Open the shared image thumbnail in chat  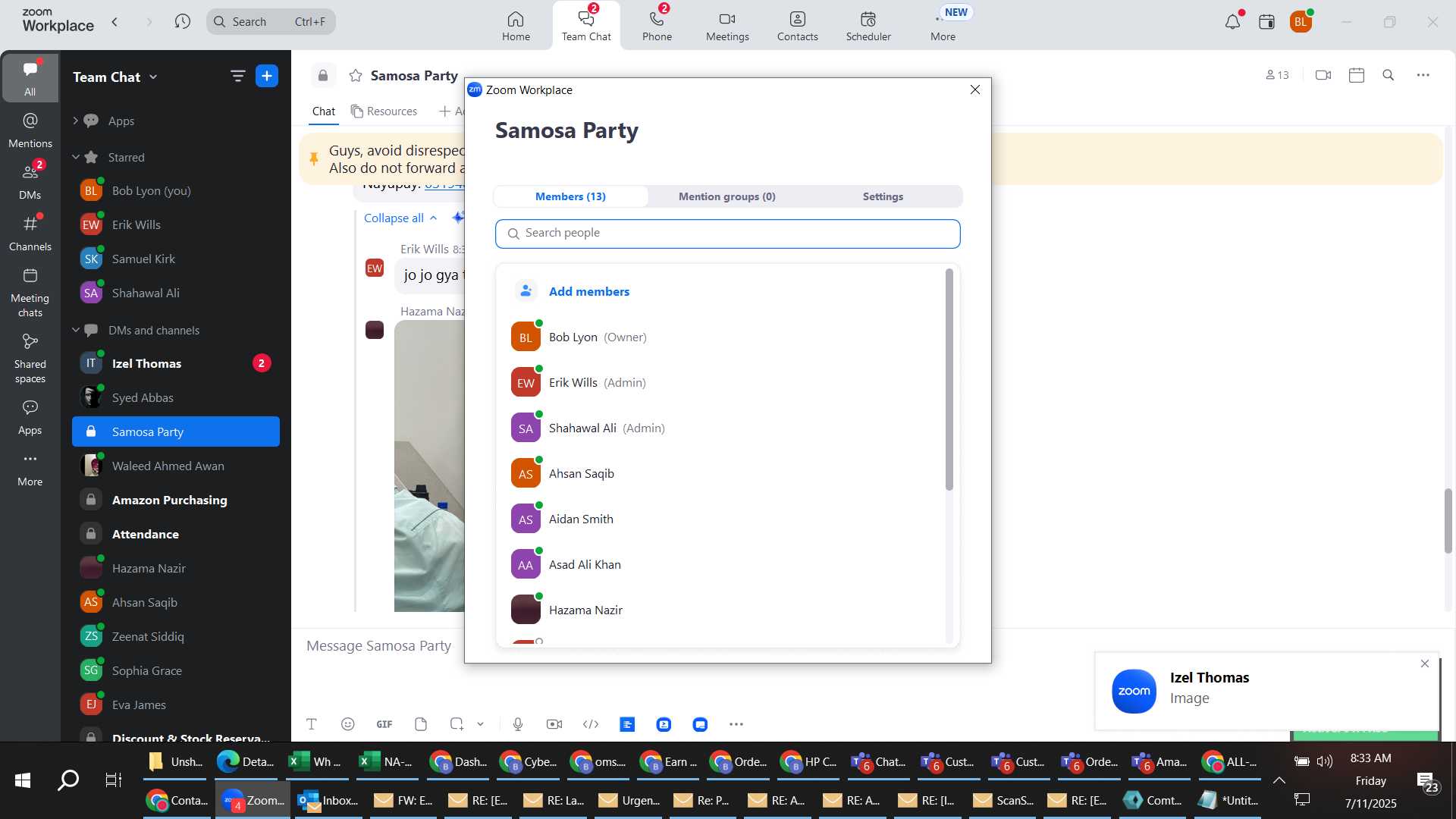click(429, 466)
